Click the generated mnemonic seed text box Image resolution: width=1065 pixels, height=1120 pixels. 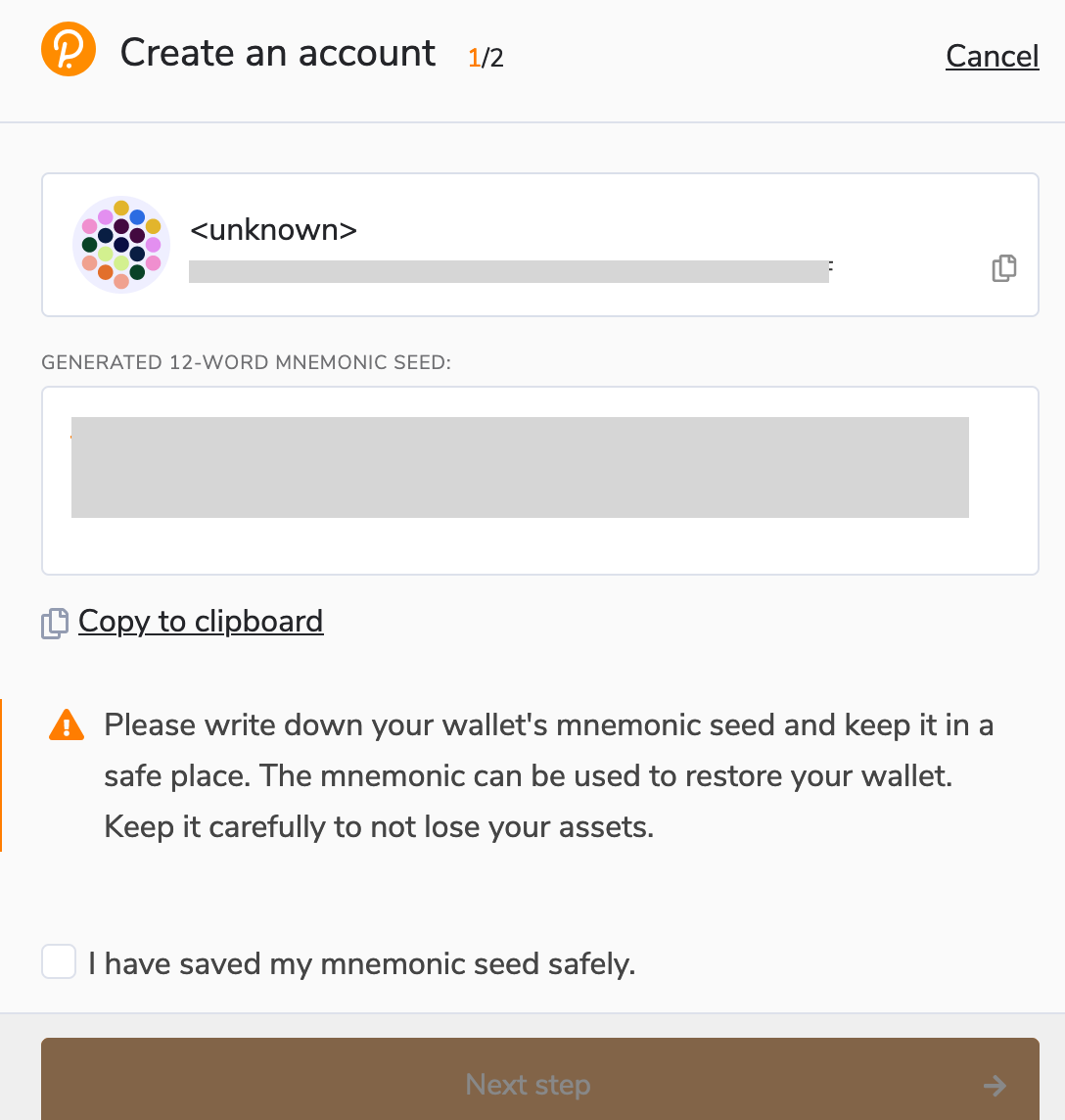(x=540, y=481)
